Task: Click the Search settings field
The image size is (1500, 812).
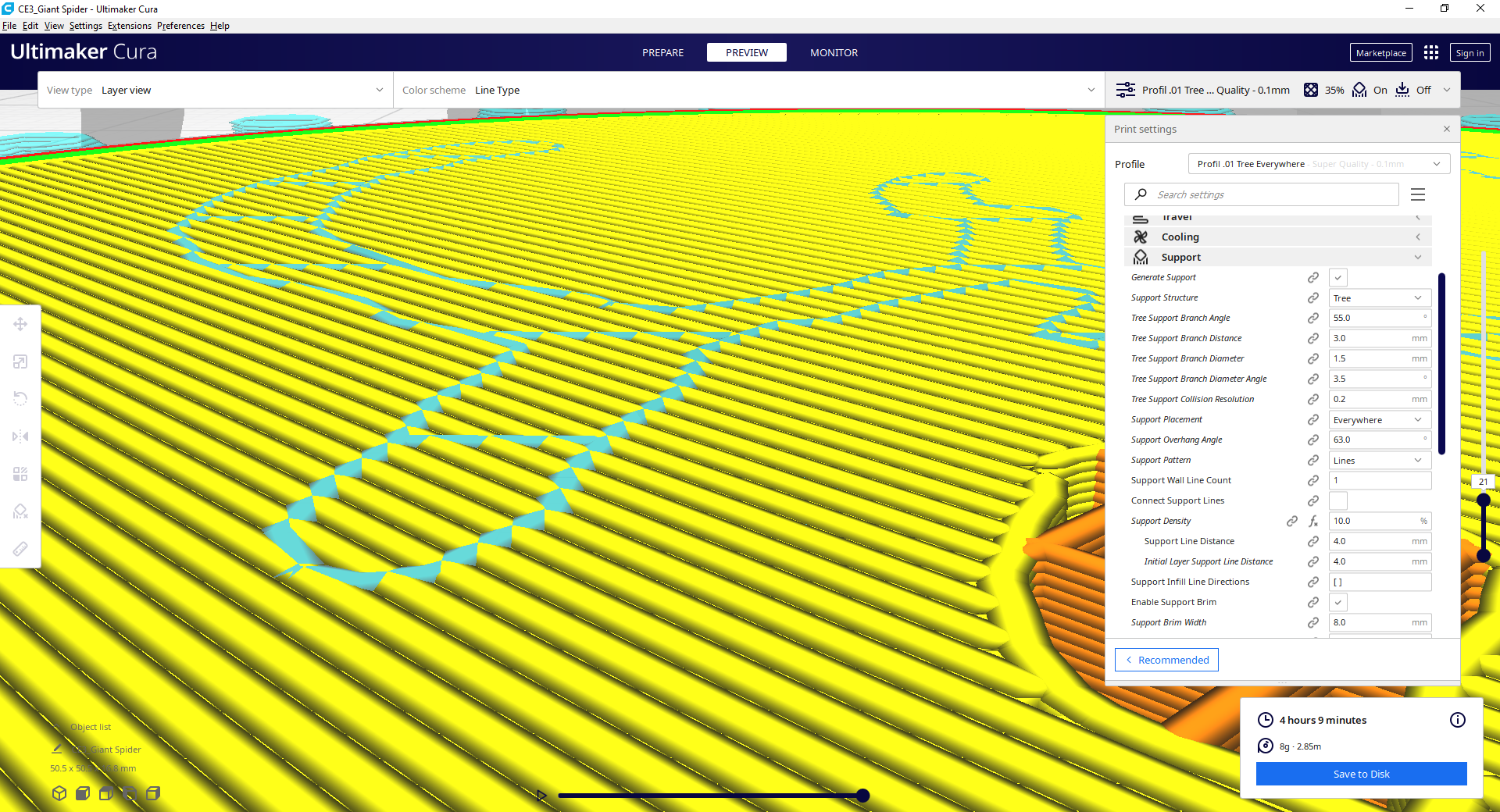Action: pos(1262,194)
